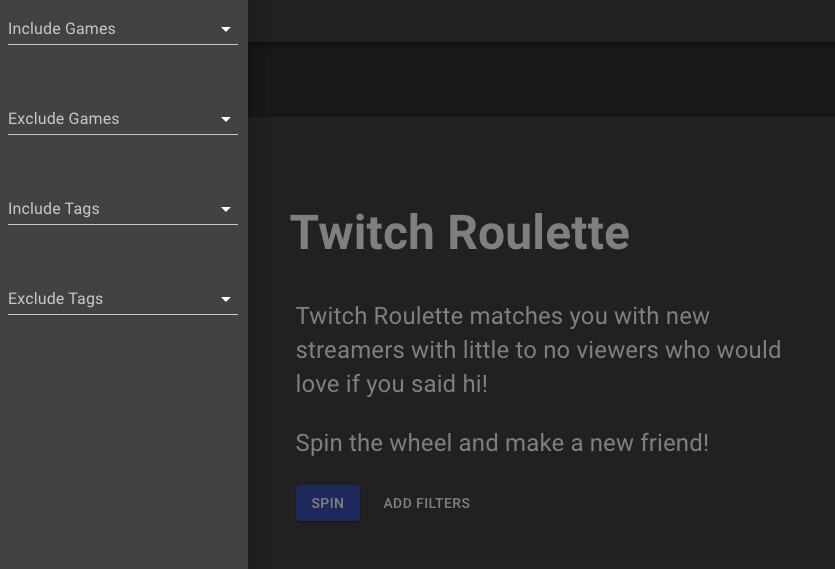Image resolution: width=835 pixels, height=569 pixels.
Task: Click empty space below Exclude Tags in drawer
Action: pos(123,440)
